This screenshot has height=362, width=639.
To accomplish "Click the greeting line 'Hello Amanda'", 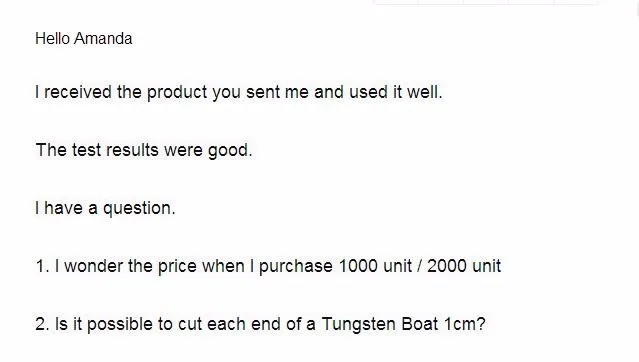I will [84, 39].
